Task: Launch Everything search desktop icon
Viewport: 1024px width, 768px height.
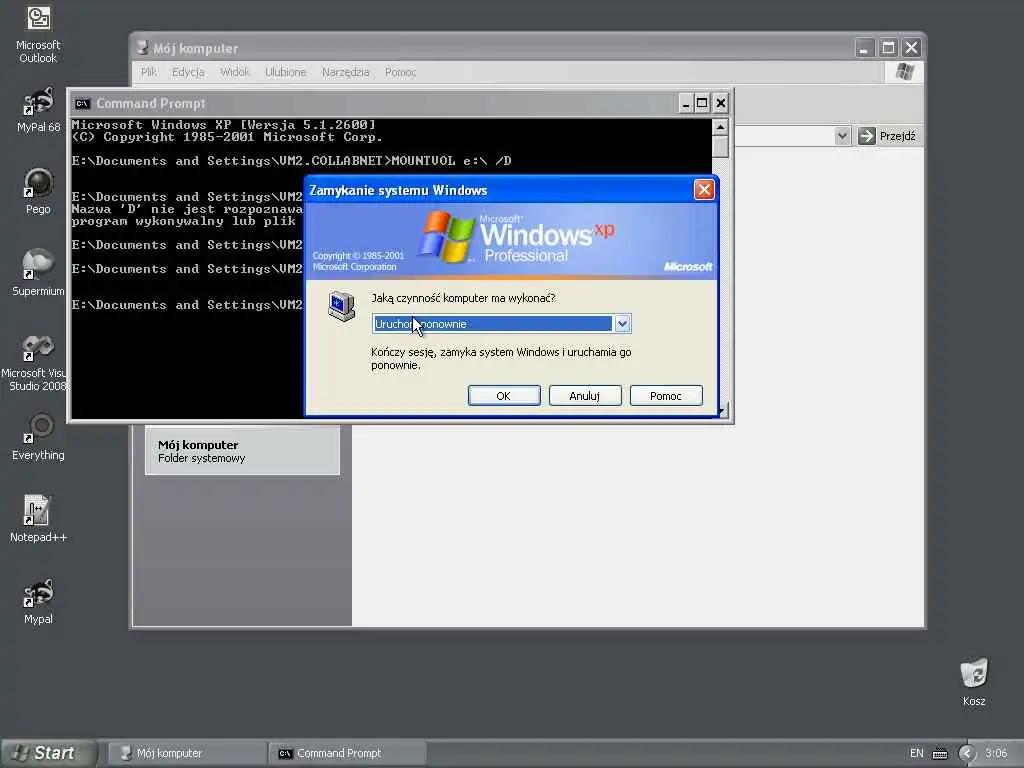Action: [x=38, y=436]
